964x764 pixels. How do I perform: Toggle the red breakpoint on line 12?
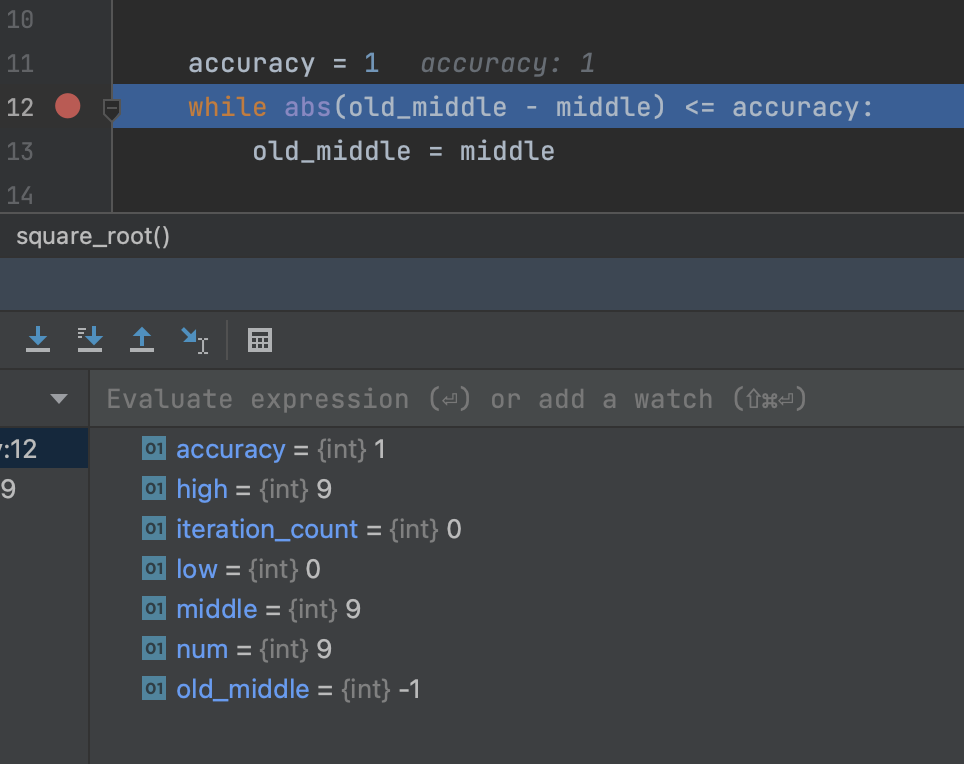pos(66,106)
